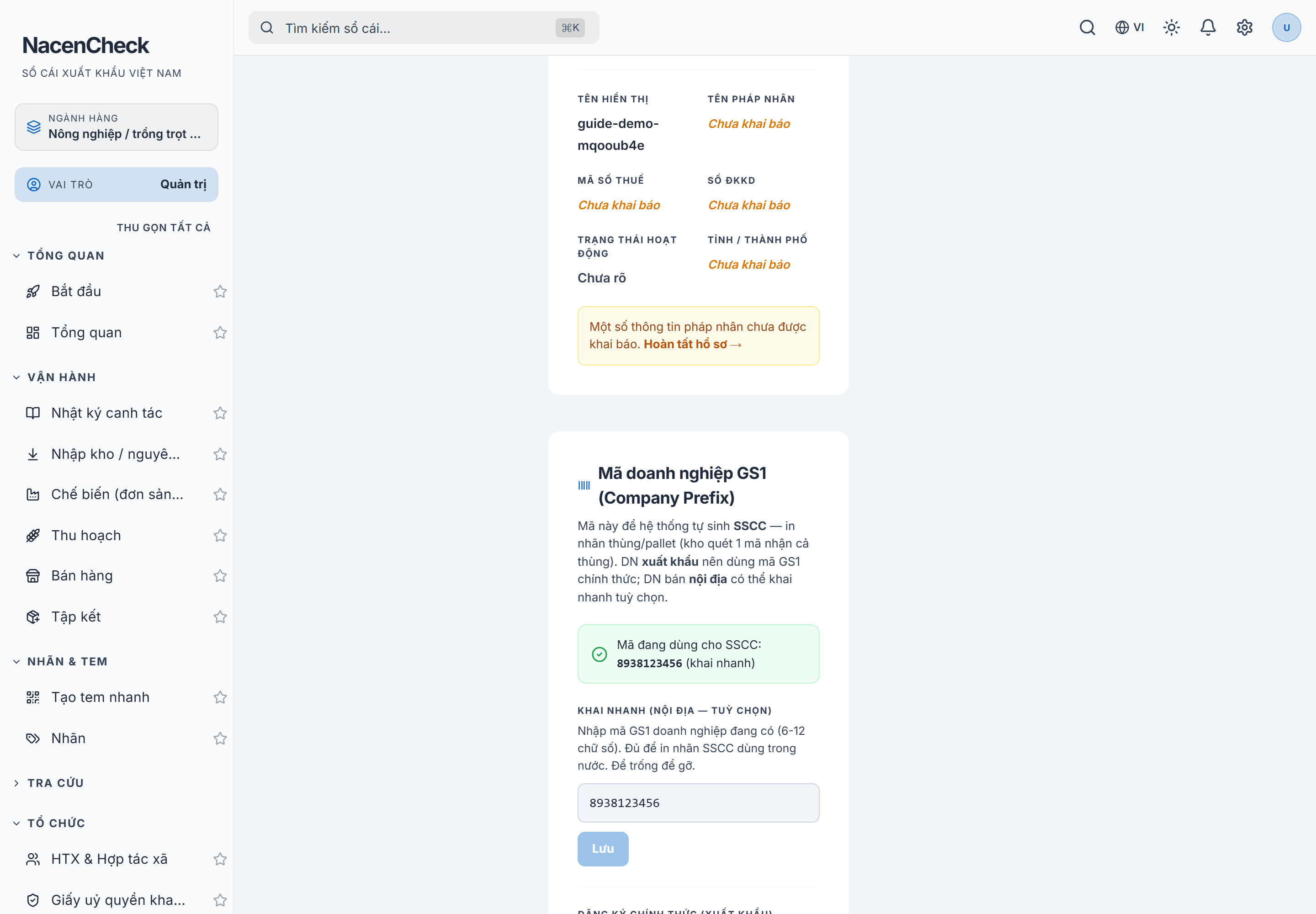Image resolution: width=1316 pixels, height=914 pixels.
Task: Collapse the Tổng quan section
Action: pos(58,255)
